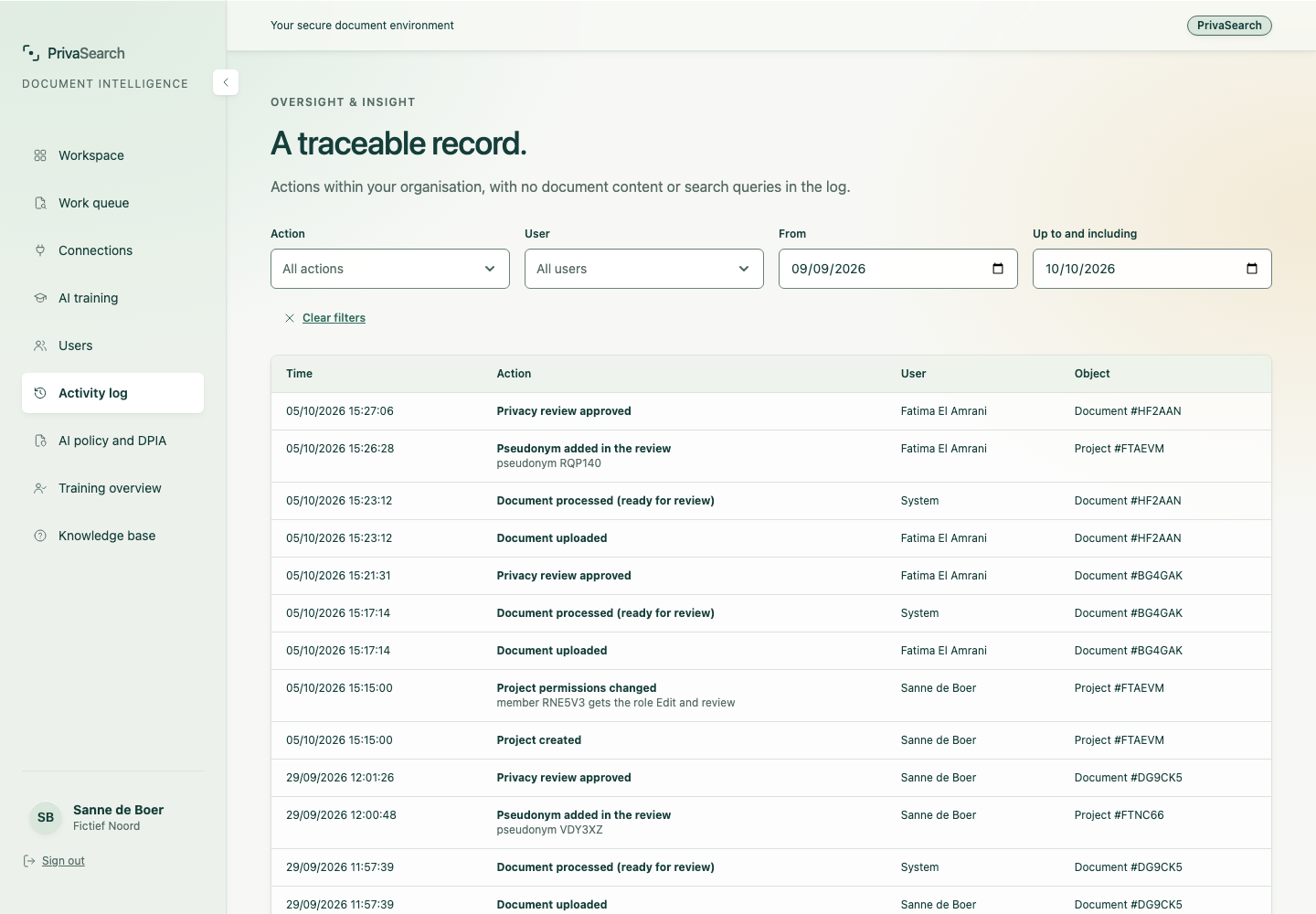
Task: Open the Users section
Action: click(112, 345)
